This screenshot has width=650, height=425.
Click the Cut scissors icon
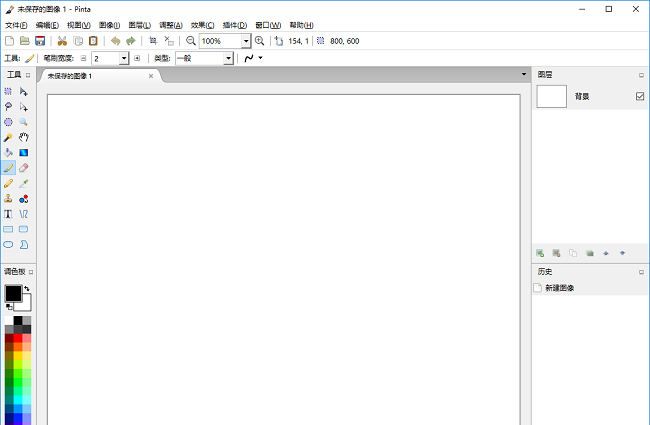coord(62,41)
